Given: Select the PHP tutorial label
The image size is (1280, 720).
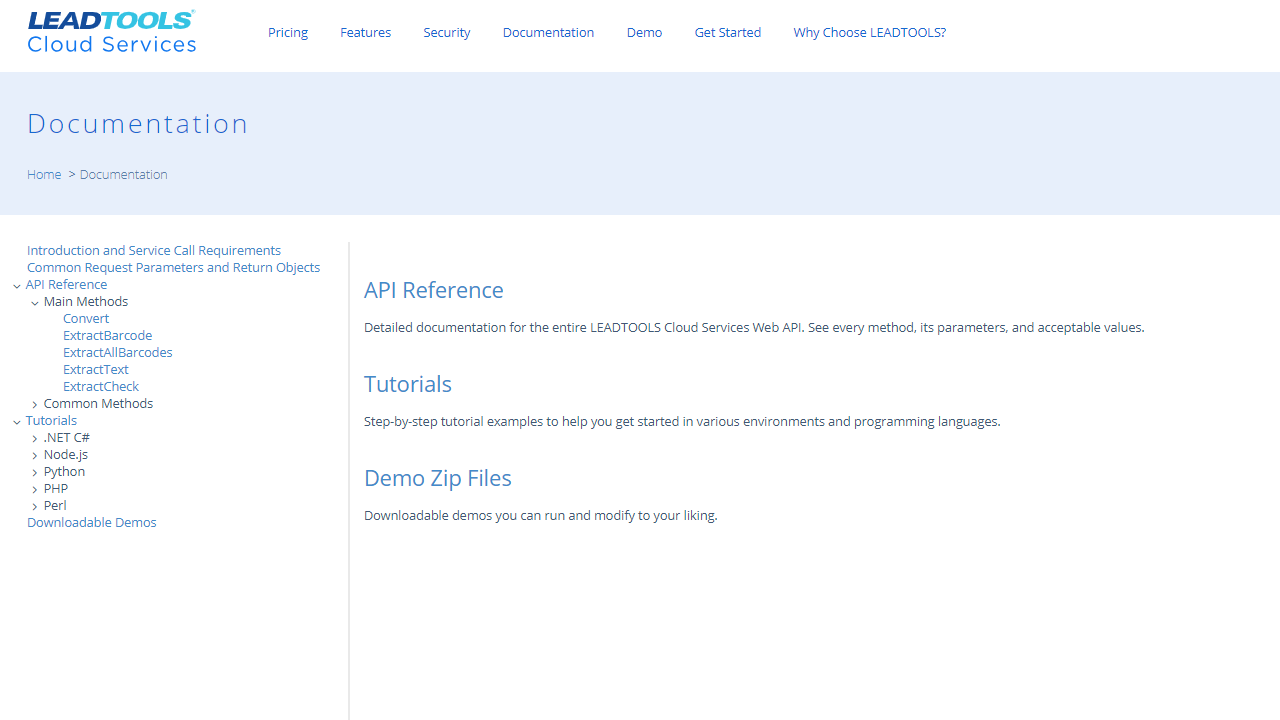Looking at the screenshot, I should (56, 488).
